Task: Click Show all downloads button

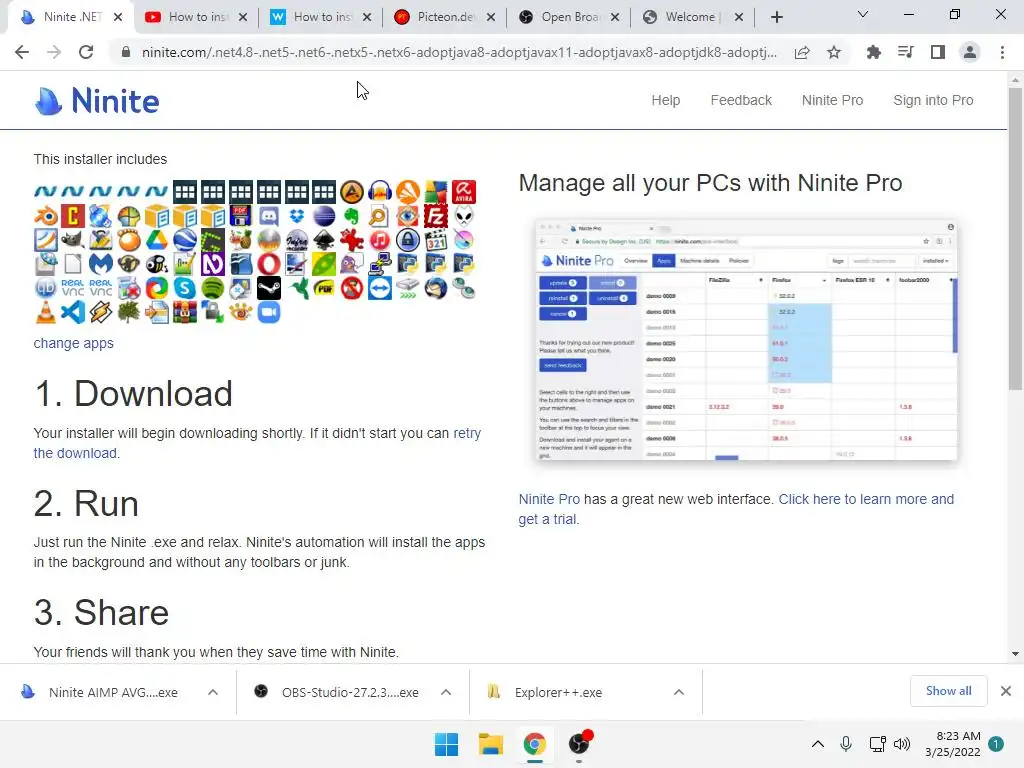Action: click(x=948, y=691)
